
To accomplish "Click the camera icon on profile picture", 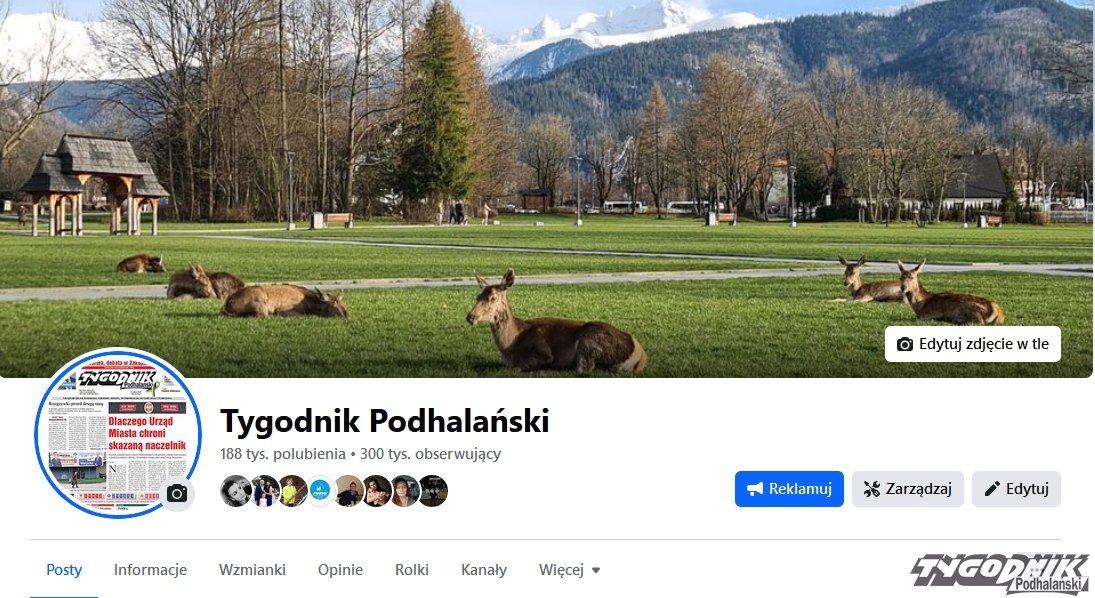I will (177, 493).
